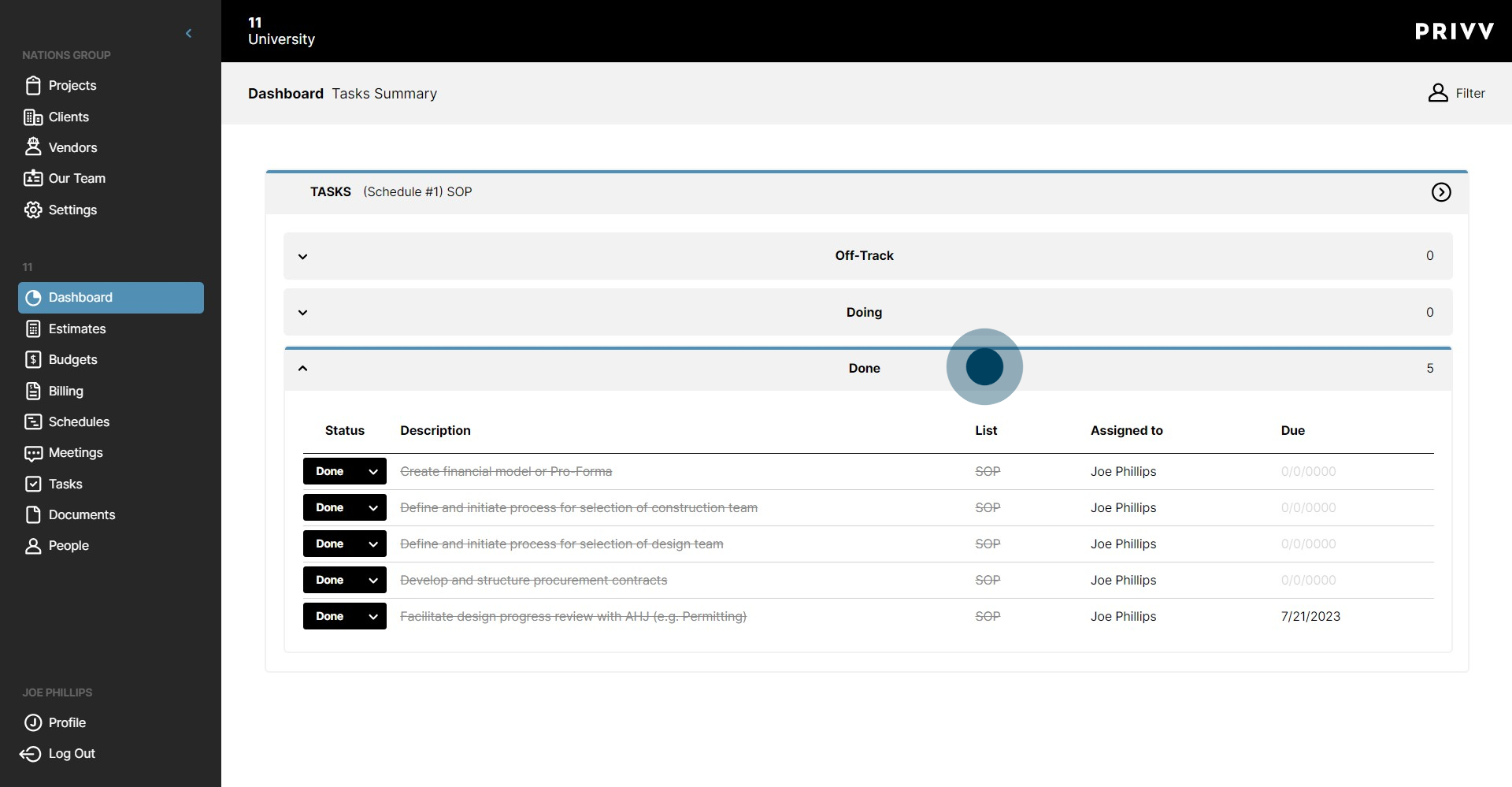Click the Our Team badge icon
1512x787 pixels.
(x=33, y=178)
